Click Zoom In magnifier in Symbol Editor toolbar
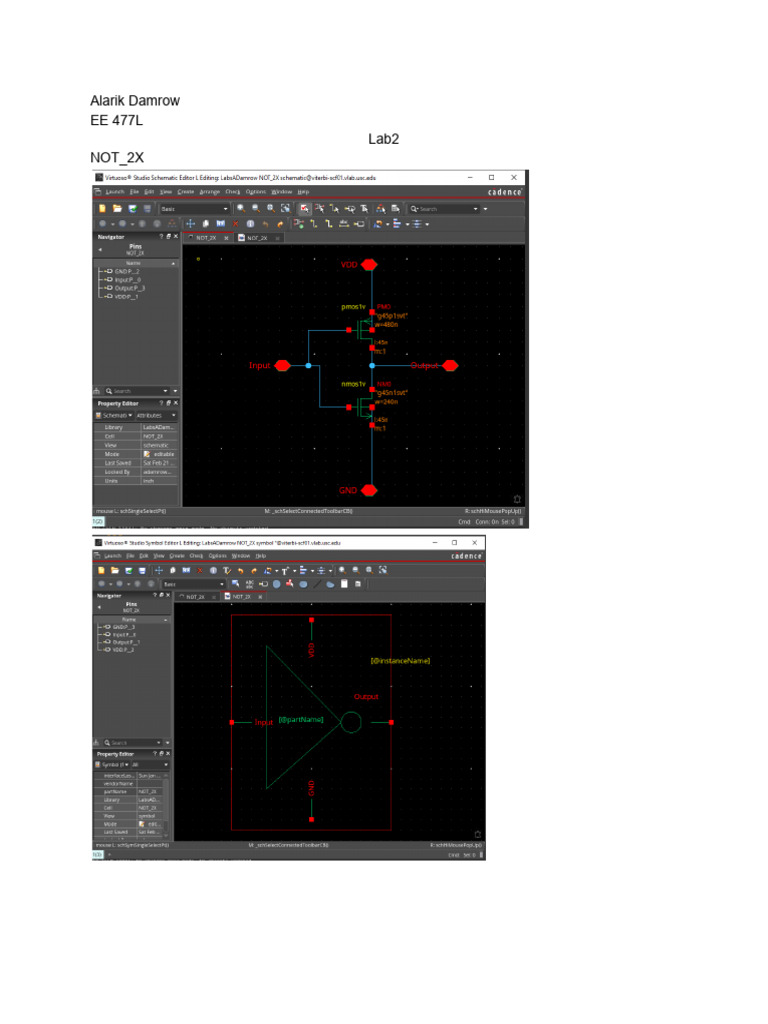This screenshot has width=768, height=1024. (x=342, y=570)
